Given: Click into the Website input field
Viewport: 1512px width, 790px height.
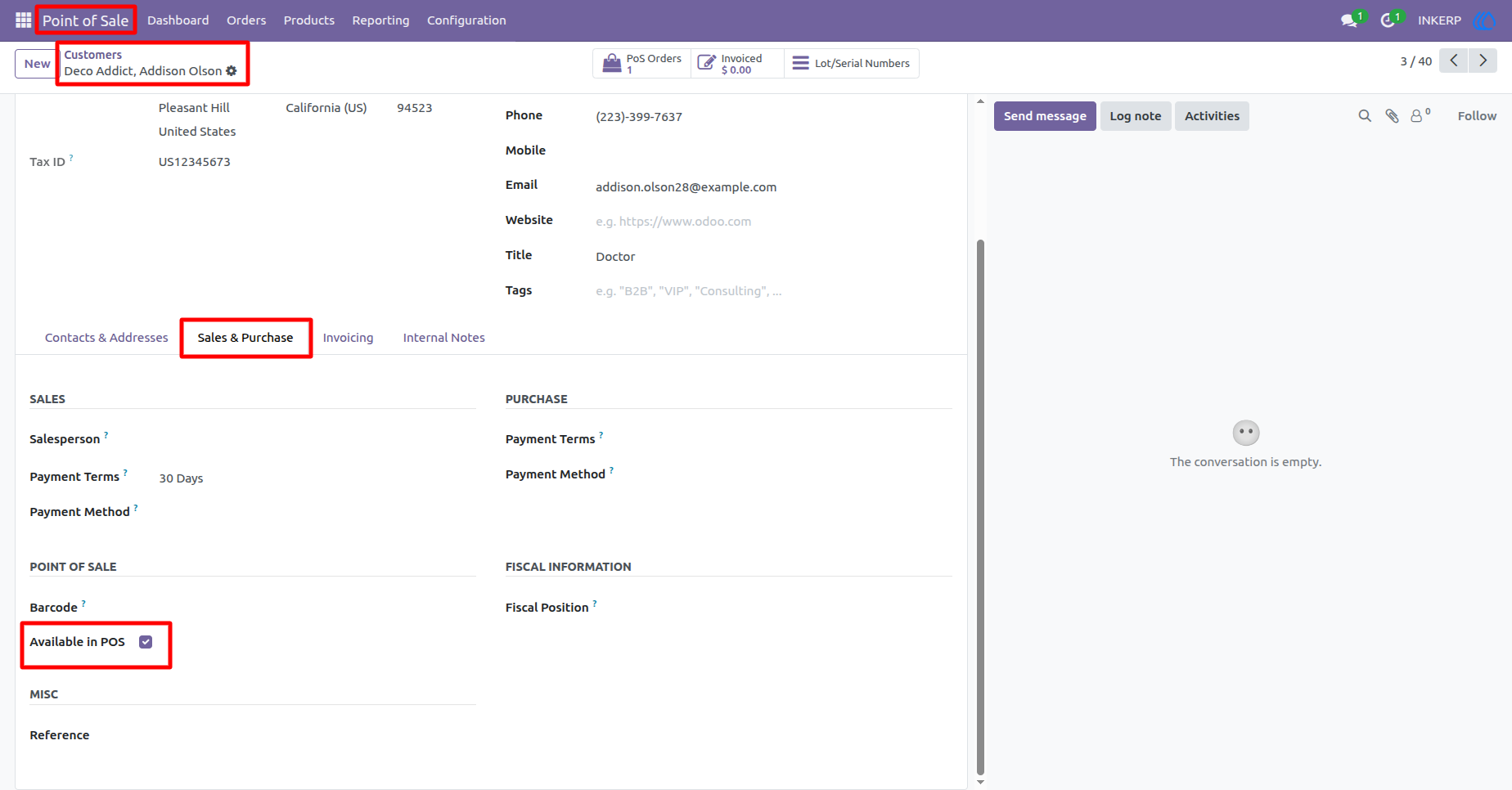Looking at the screenshot, I should click(774, 222).
